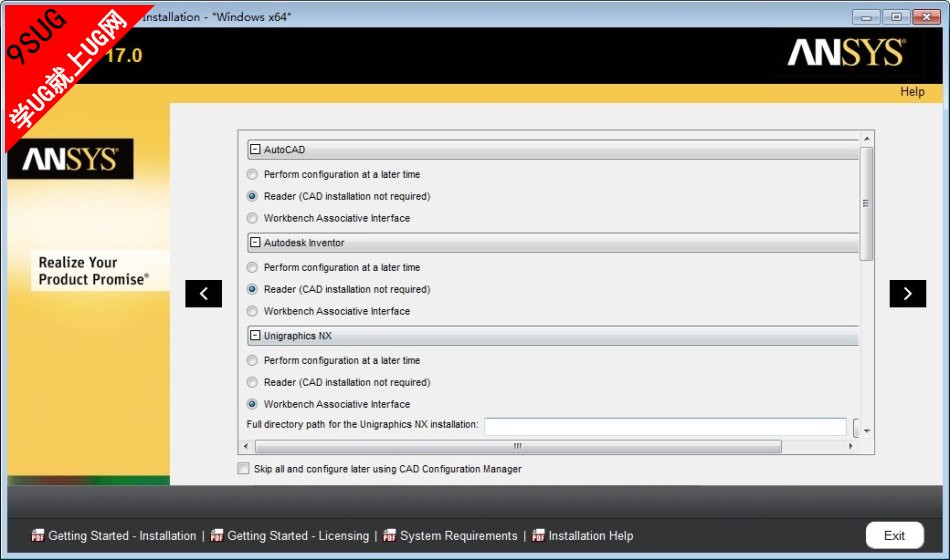Select Autodesk Inventor Workbench Associative Interface

[252, 311]
